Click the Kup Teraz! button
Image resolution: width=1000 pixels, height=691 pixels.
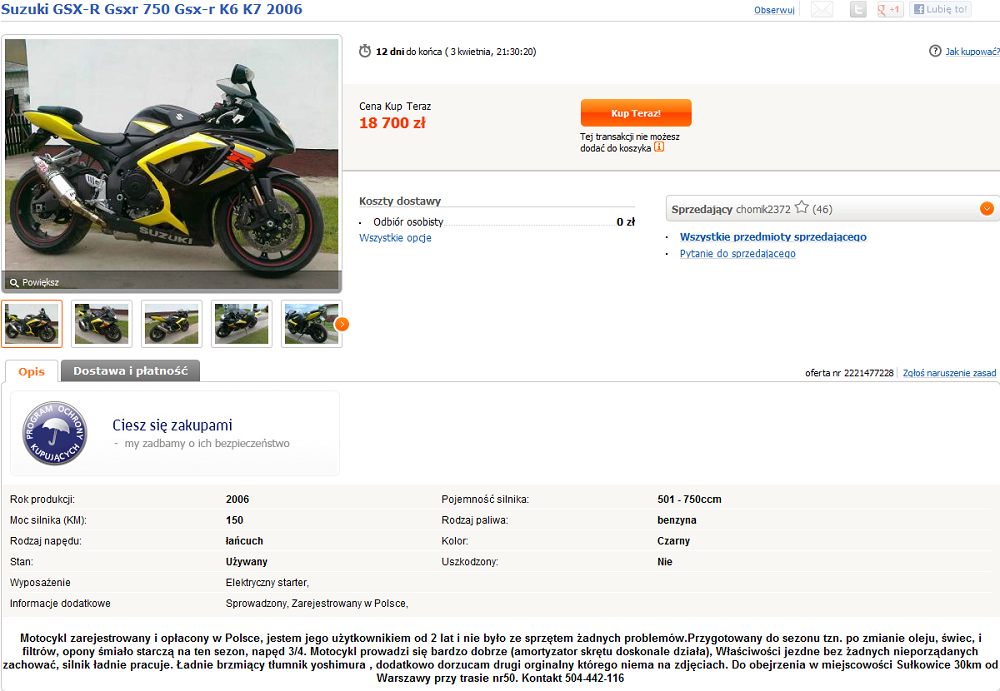pos(636,113)
